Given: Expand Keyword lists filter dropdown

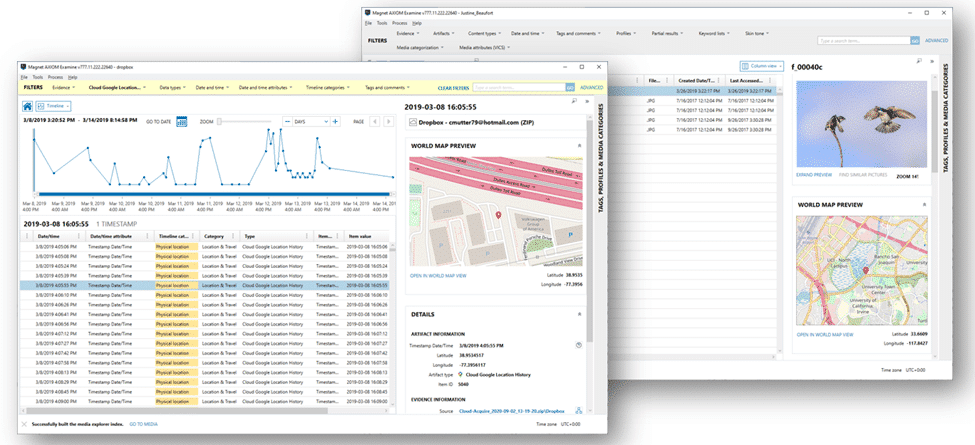Looking at the screenshot, I should [x=713, y=33].
